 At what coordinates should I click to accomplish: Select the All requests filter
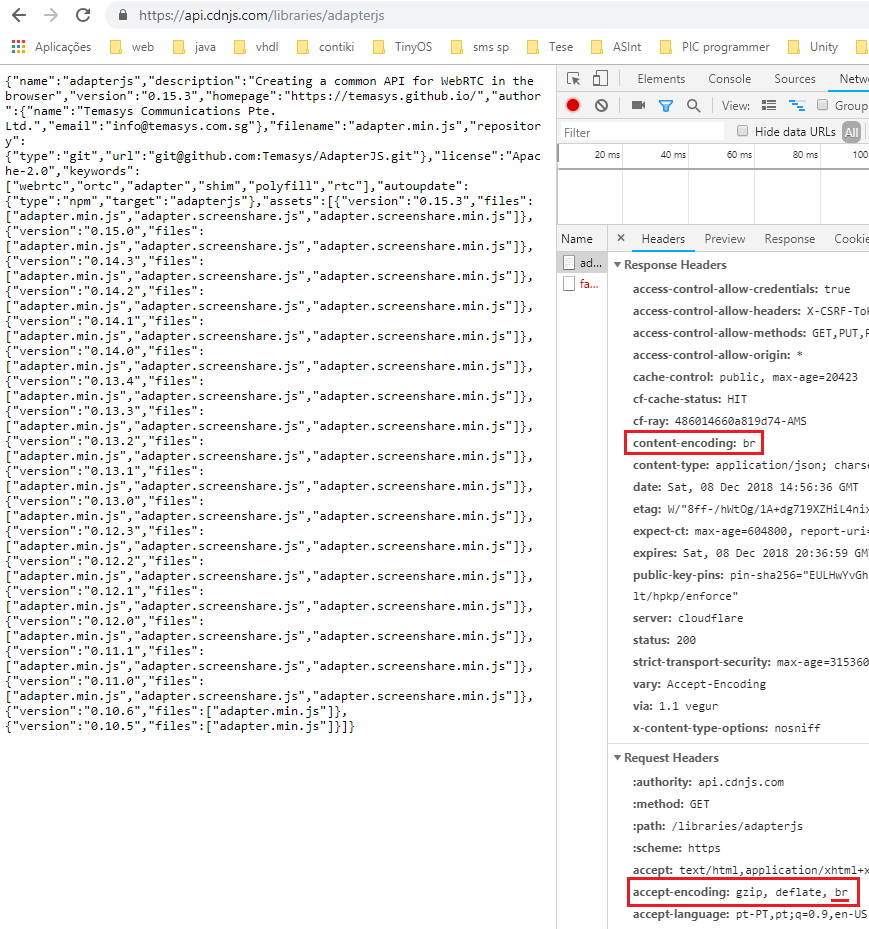point(852,131)
